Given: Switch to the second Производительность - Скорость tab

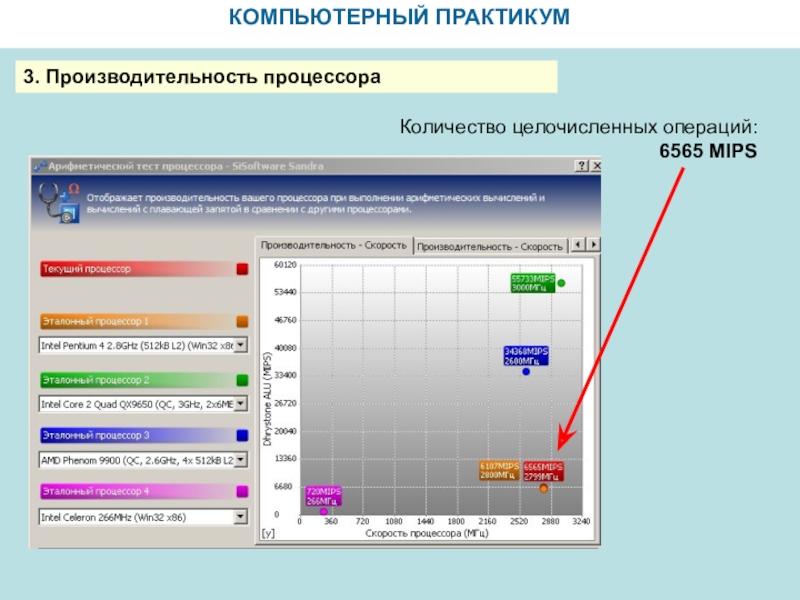Looking at the screenshot, I should (489, 246).
